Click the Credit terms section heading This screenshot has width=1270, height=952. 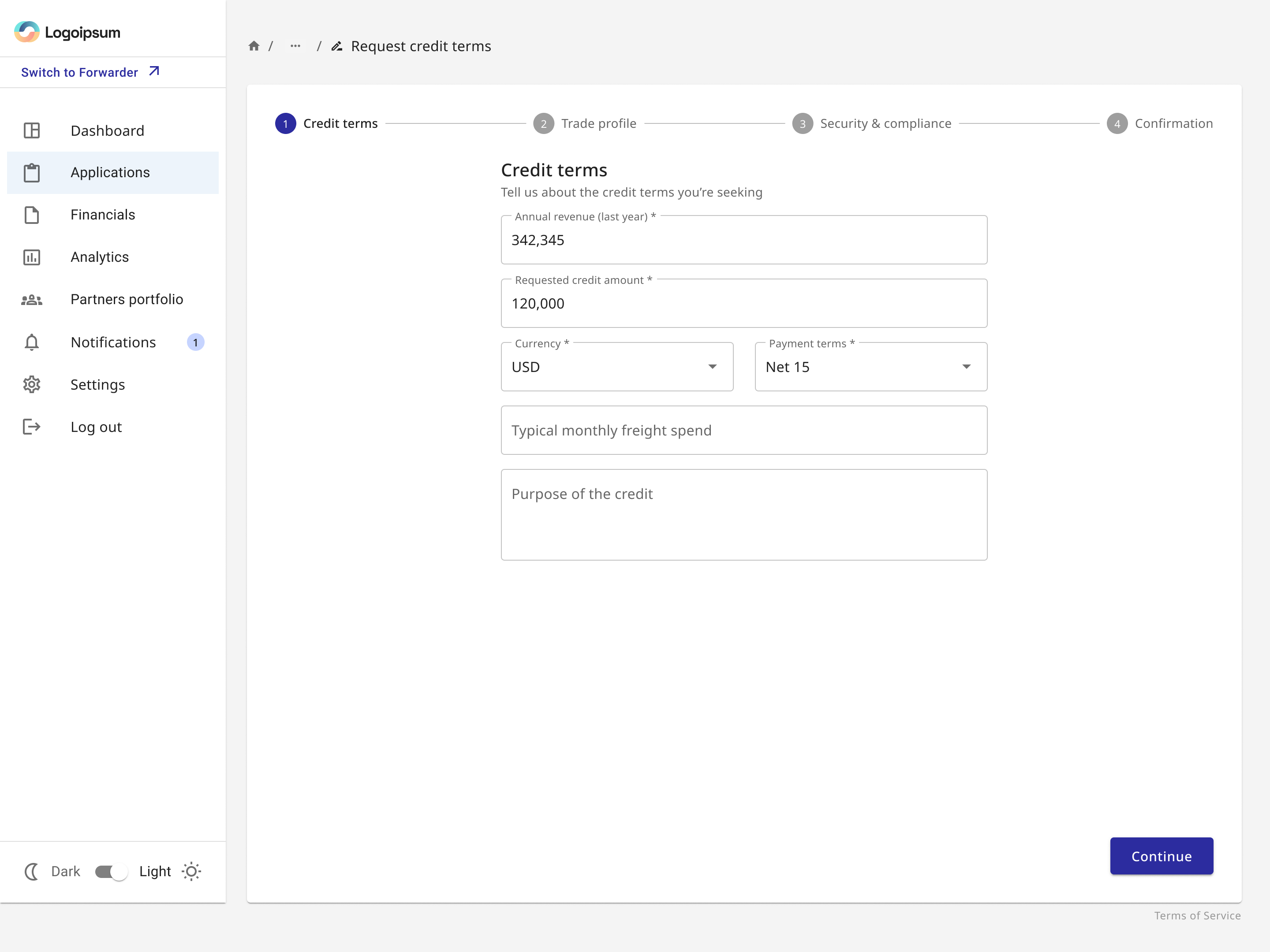[554, 170]
